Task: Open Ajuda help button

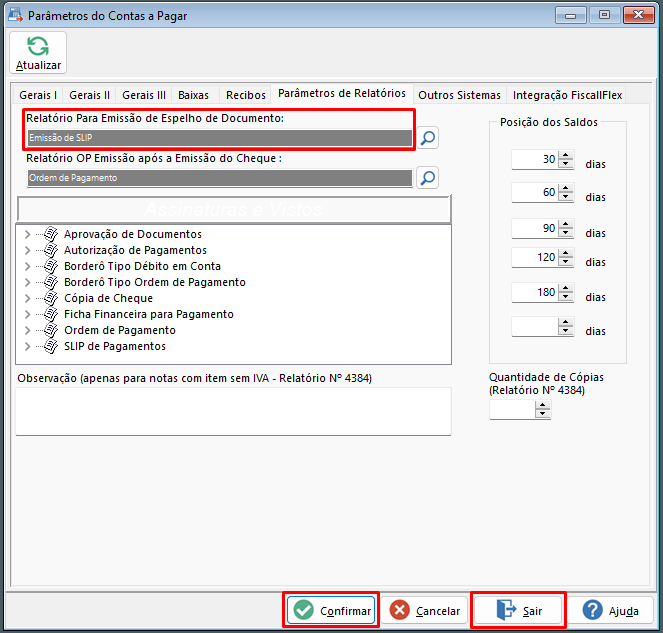Action: click(x=610, y=611)
